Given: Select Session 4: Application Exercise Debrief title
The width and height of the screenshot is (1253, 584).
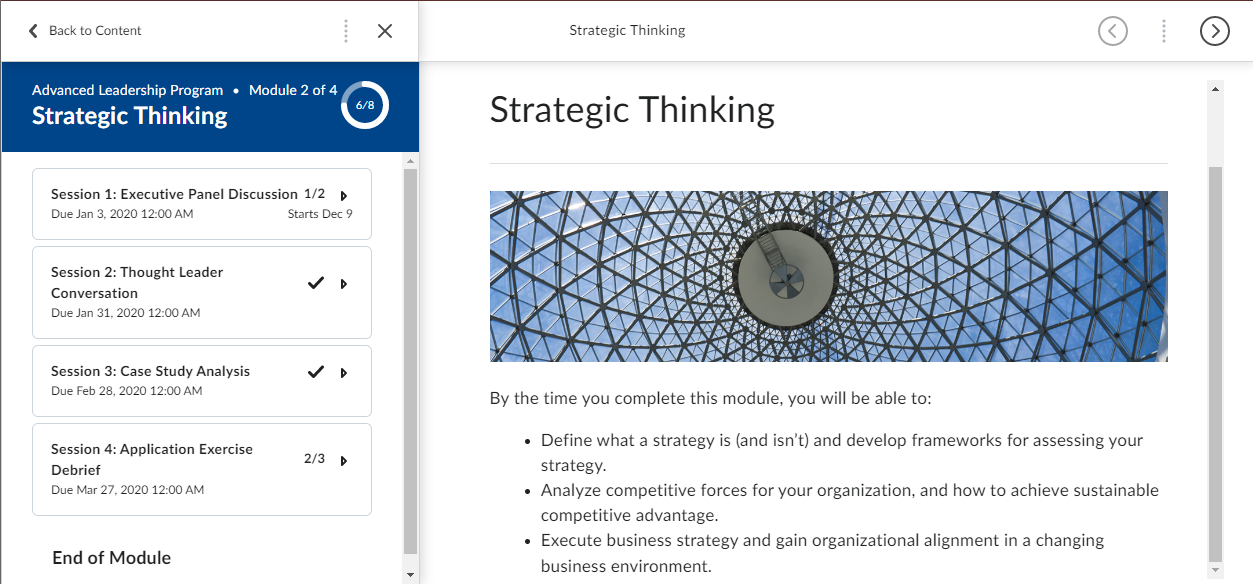Looking at the screenshot, I should click(152, 459).
